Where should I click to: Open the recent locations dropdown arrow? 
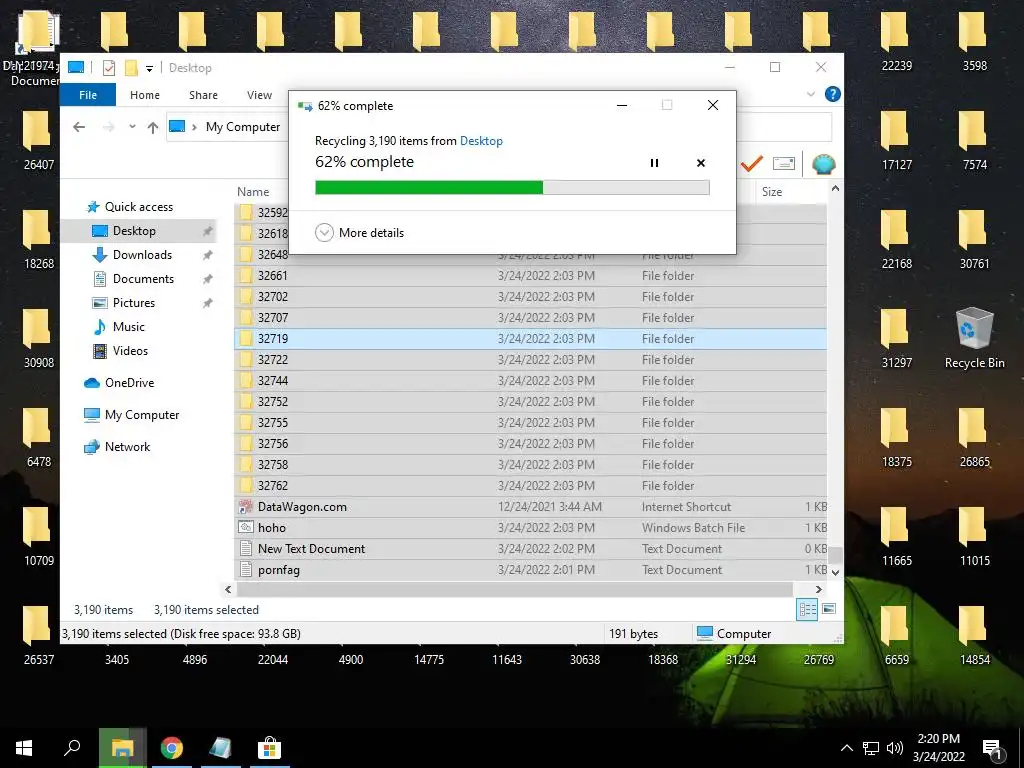[132, 127]
